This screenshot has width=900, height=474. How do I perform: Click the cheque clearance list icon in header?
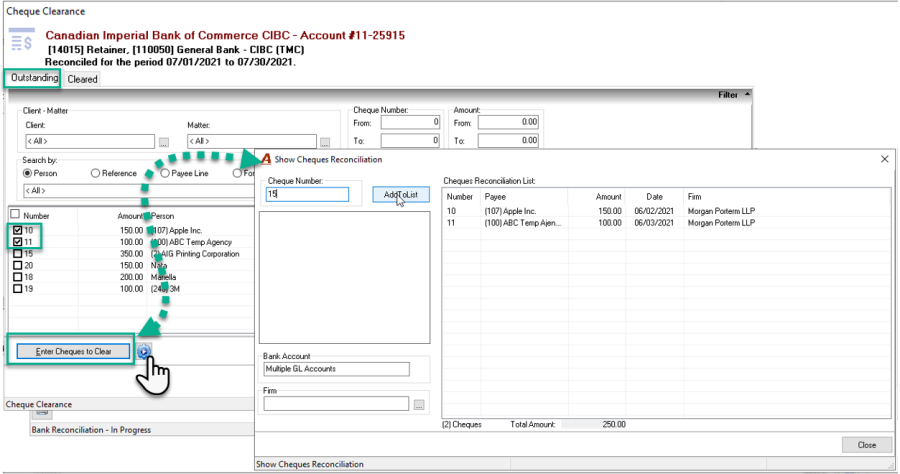pos(22,39)
